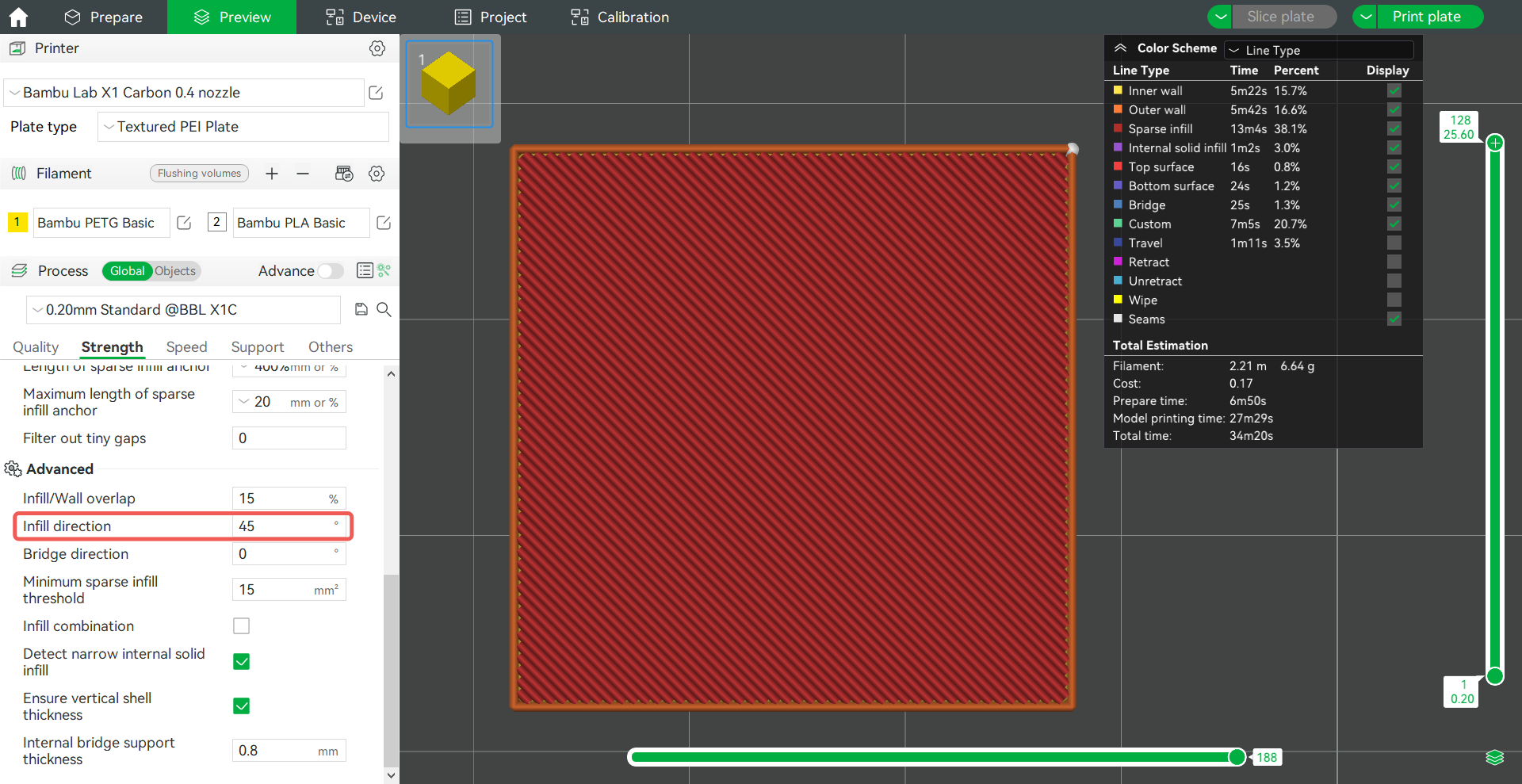The height and width of the screenshot is (784, 1522).
Task: Open the Calibration tab
Action: click(620, 17)
